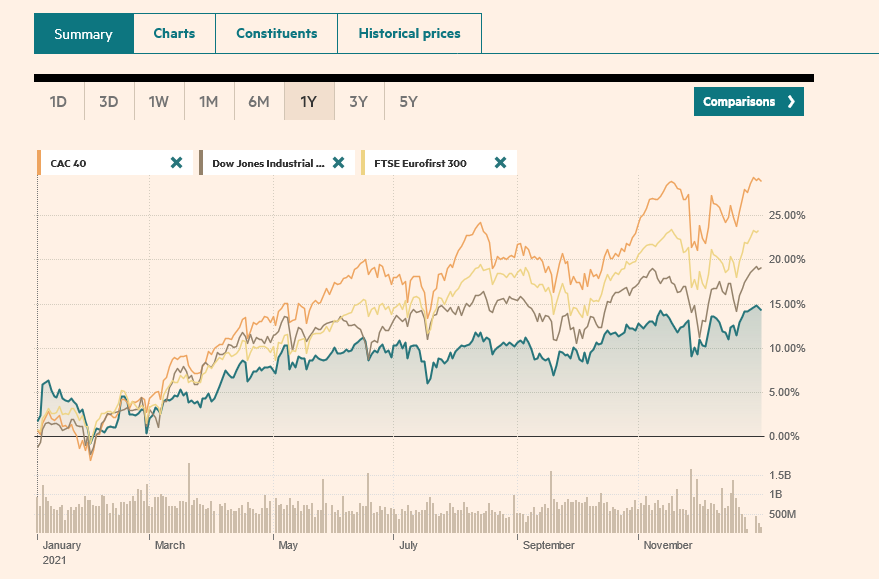The width and height of the screenshot is (879, 579).
Task: Click the November label on the chart axis
Action: [666, 545]
